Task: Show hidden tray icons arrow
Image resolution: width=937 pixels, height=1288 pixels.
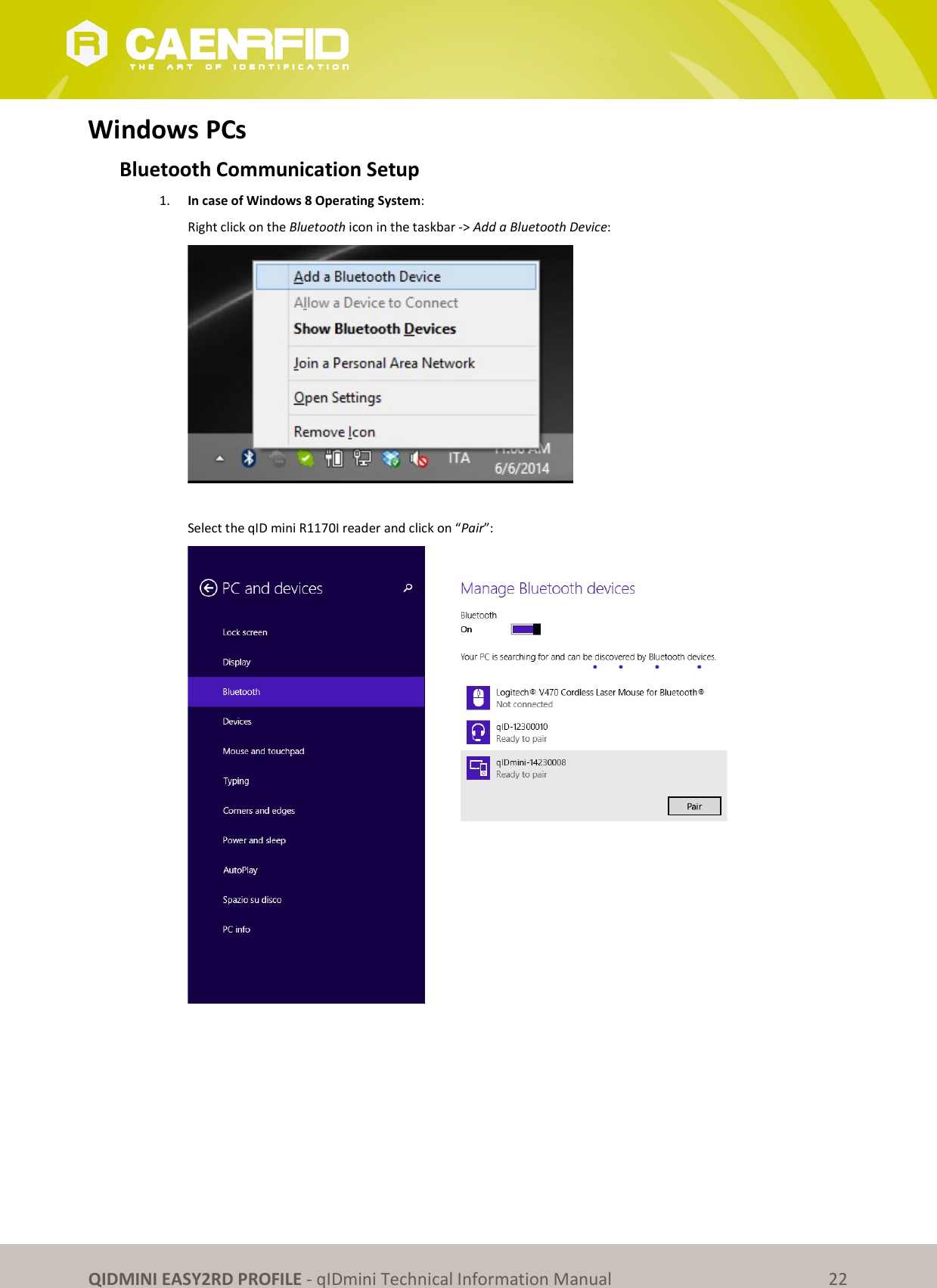Action: click(219, 458)
